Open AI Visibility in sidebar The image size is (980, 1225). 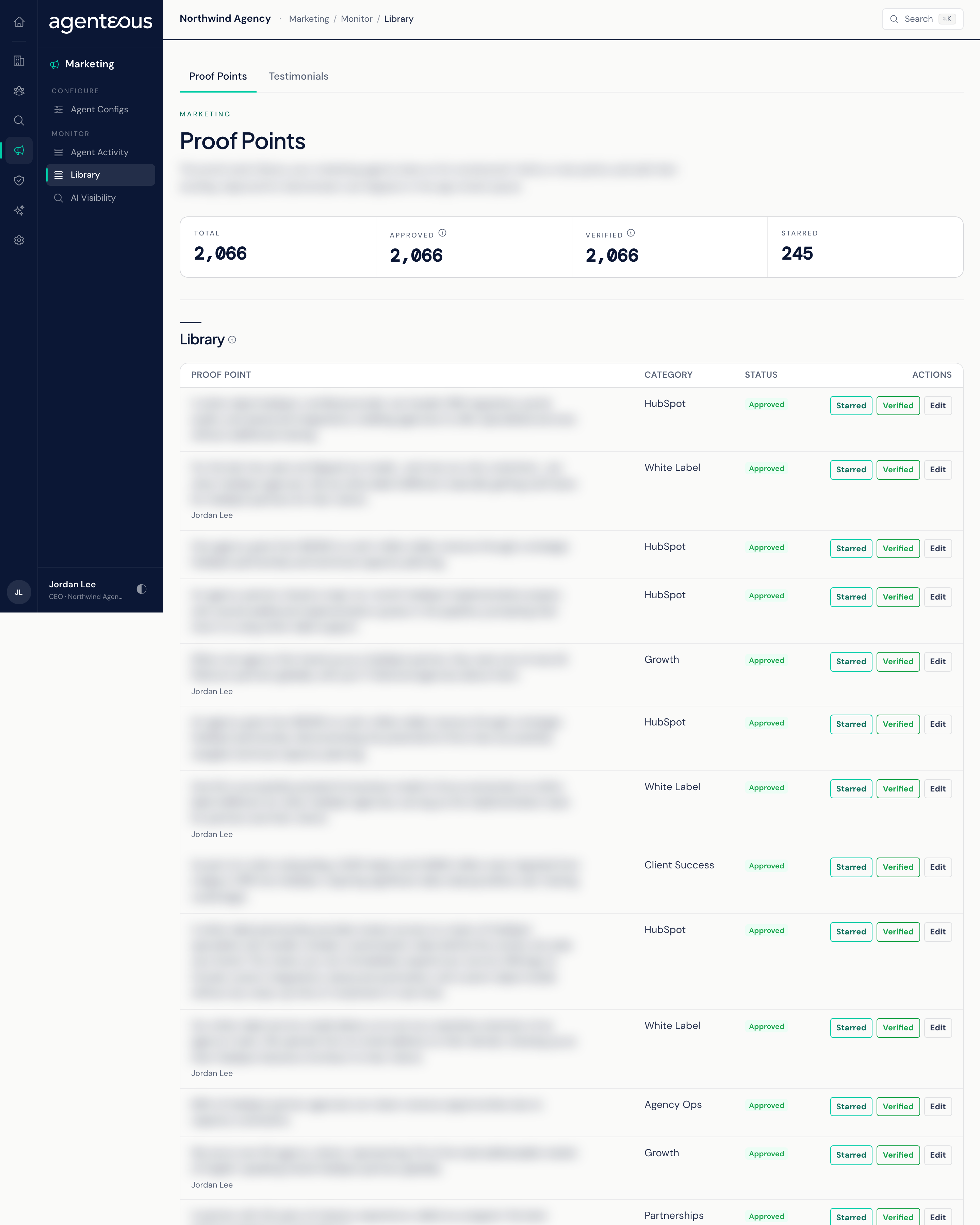pyautogui.click(x=100, y=198)
